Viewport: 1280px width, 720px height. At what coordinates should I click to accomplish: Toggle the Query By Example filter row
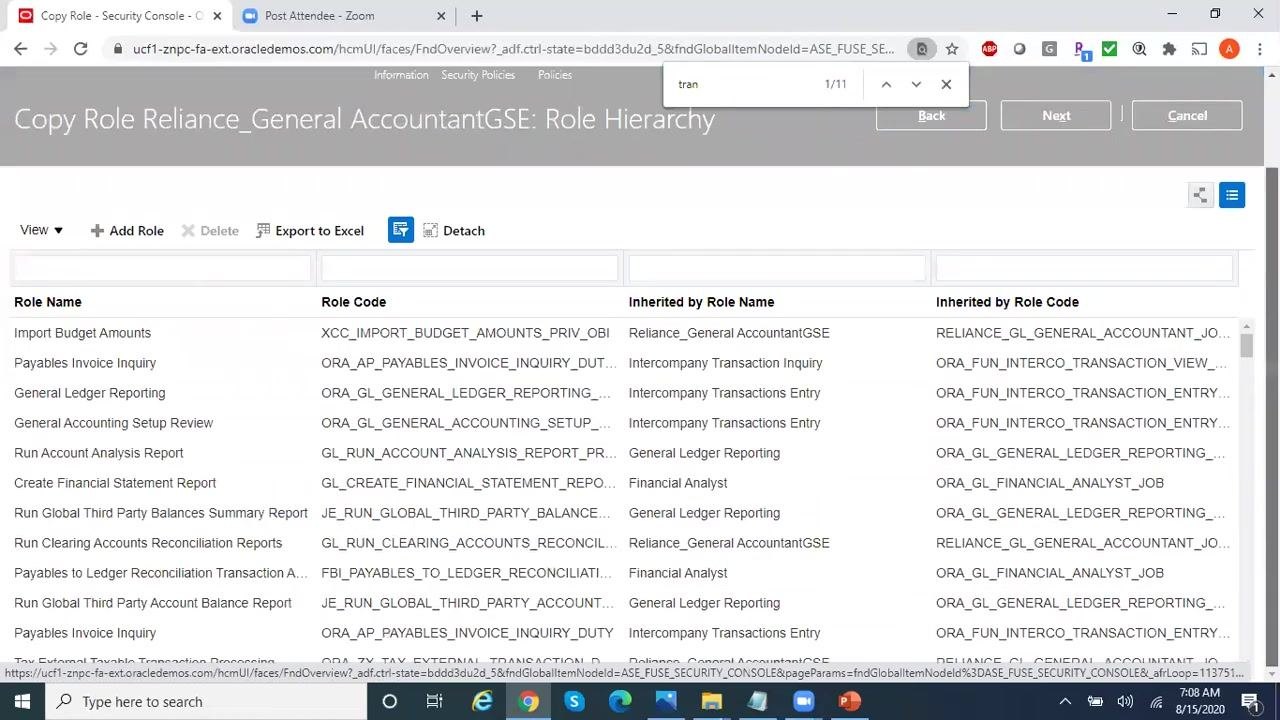pos(401,230)
